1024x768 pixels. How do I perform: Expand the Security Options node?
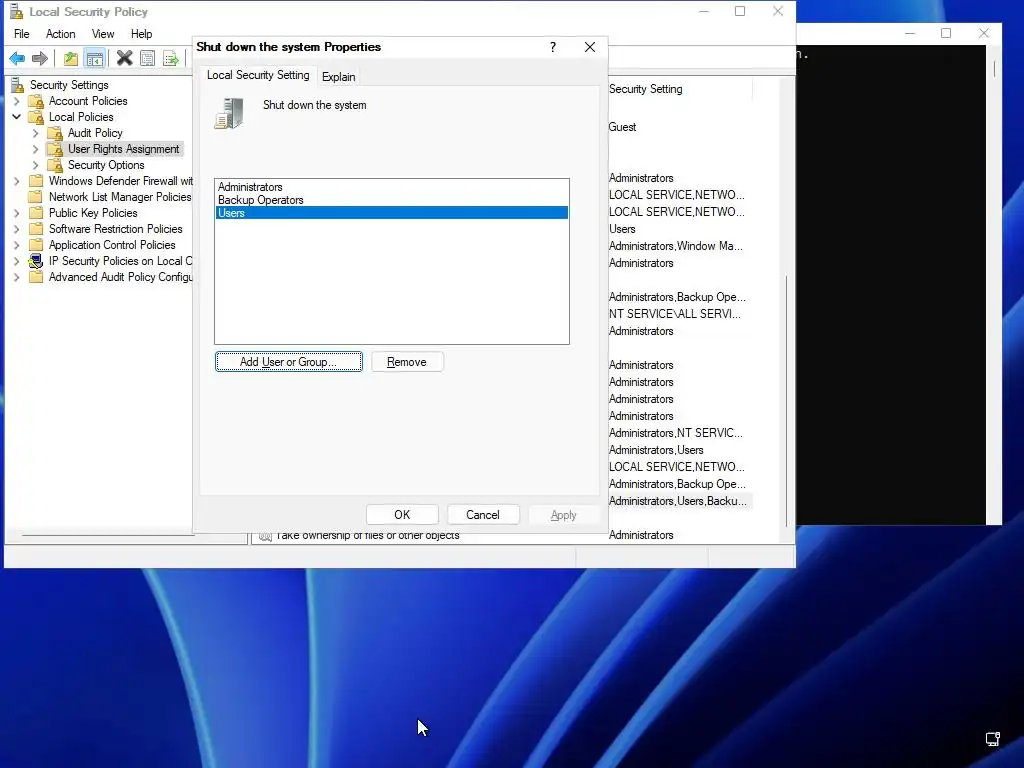tap(36, 165)
